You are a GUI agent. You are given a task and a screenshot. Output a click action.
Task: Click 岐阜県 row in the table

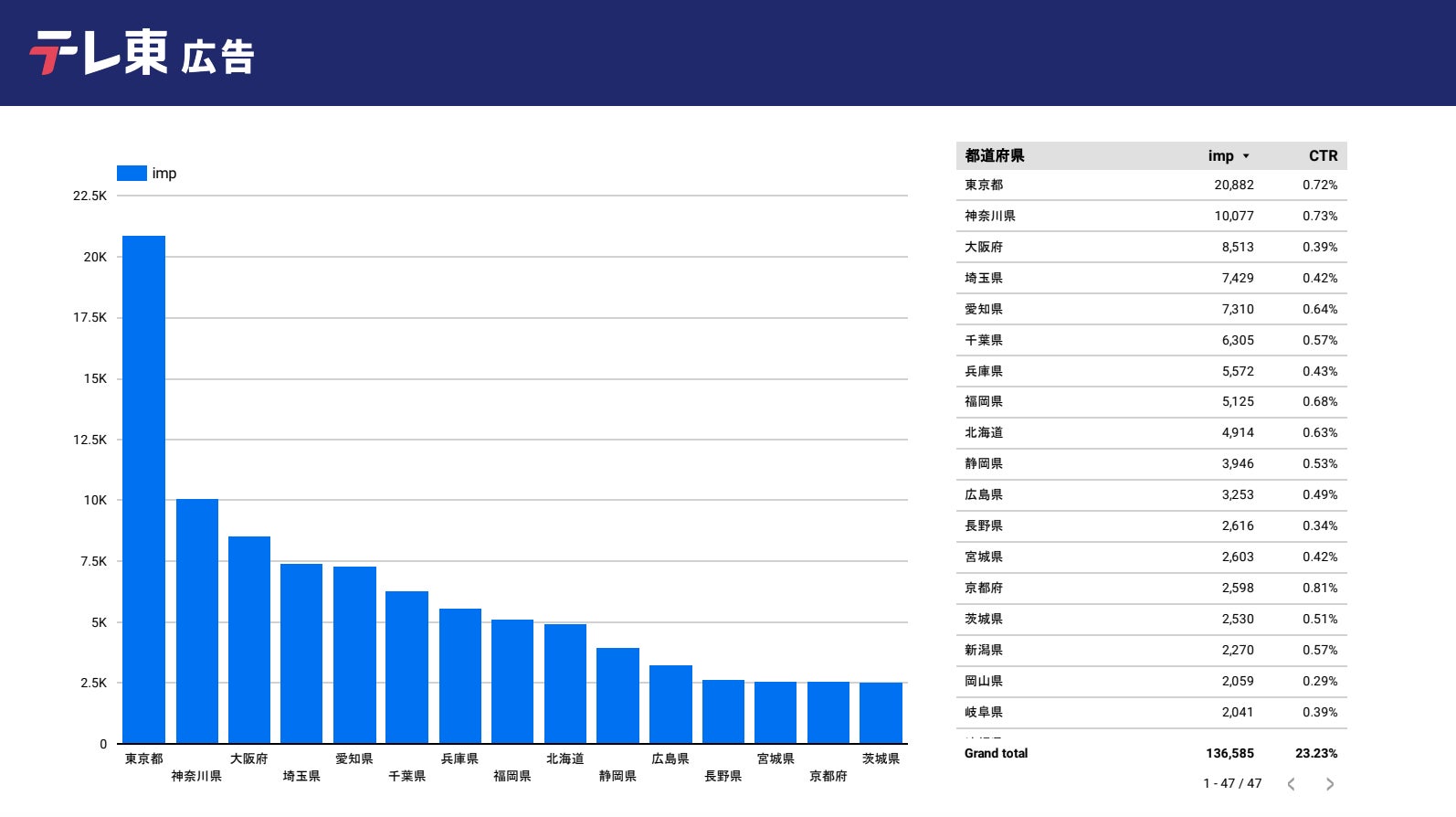(x=1151, y=712)
